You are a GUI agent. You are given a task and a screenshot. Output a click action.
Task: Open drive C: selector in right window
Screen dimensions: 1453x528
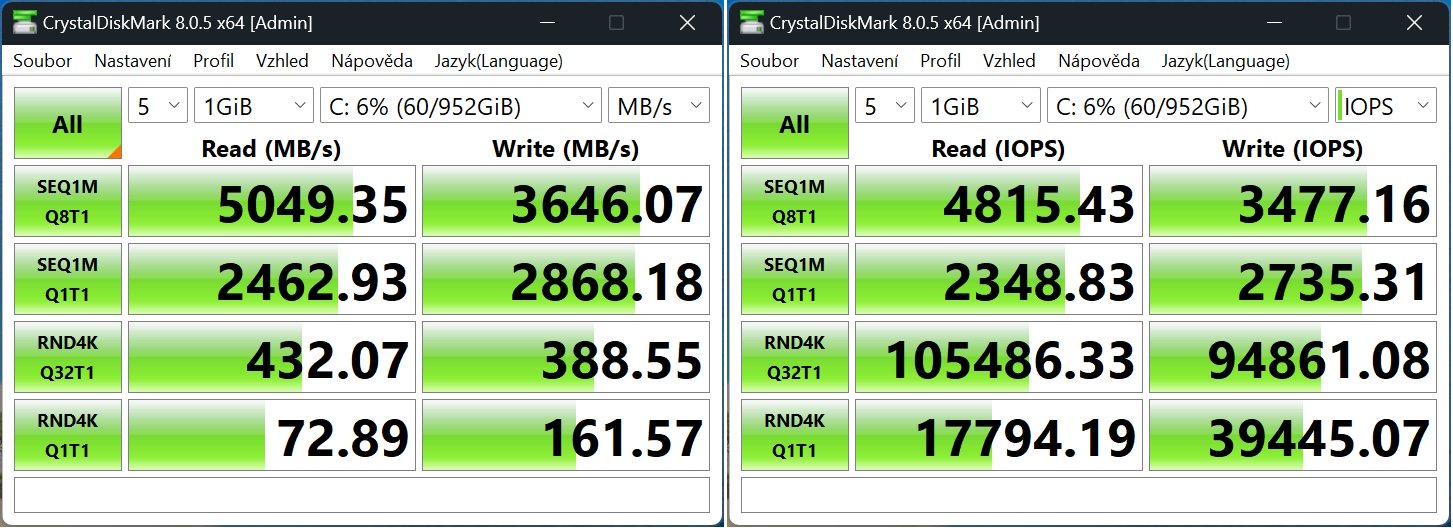coord(1188,105)
